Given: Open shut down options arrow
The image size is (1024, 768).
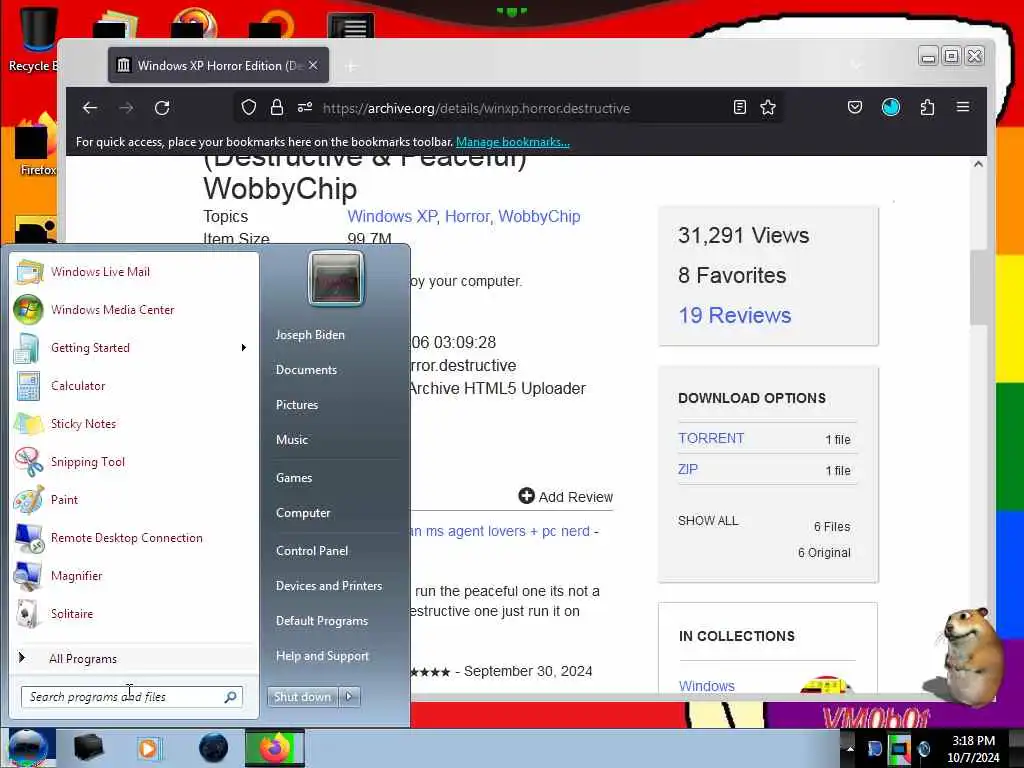Looking at the screenshot, I should point(349,697).
